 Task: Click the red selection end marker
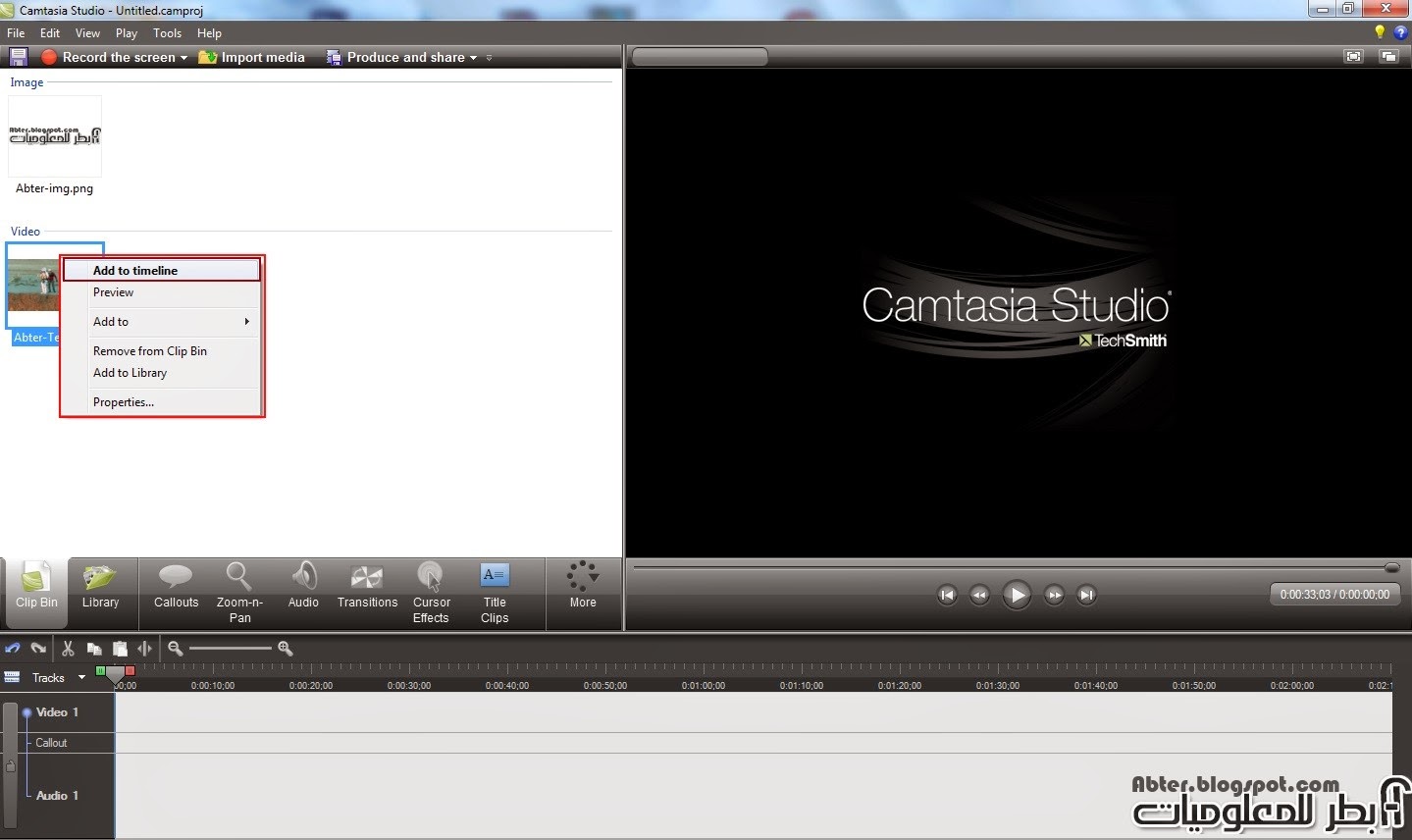coord(131,670)
